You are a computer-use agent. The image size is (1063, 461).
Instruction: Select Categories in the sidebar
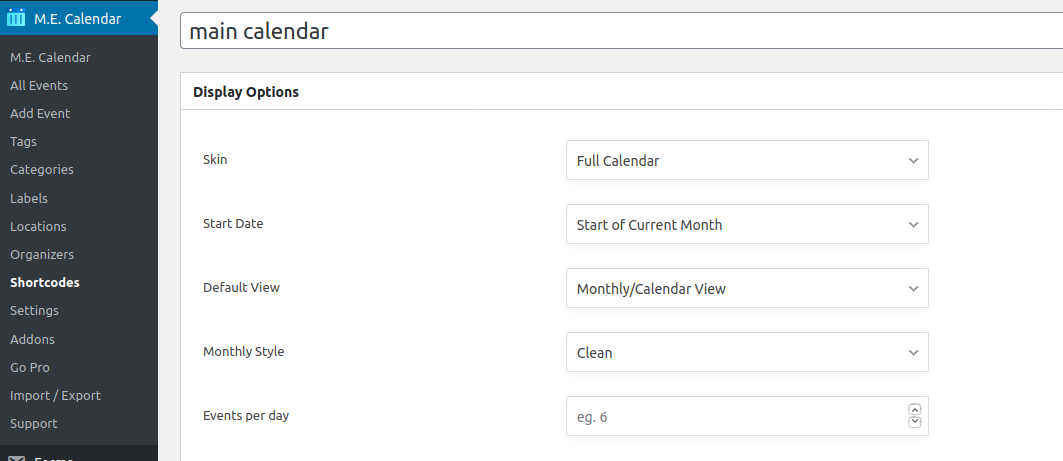(x=42, y=169)
